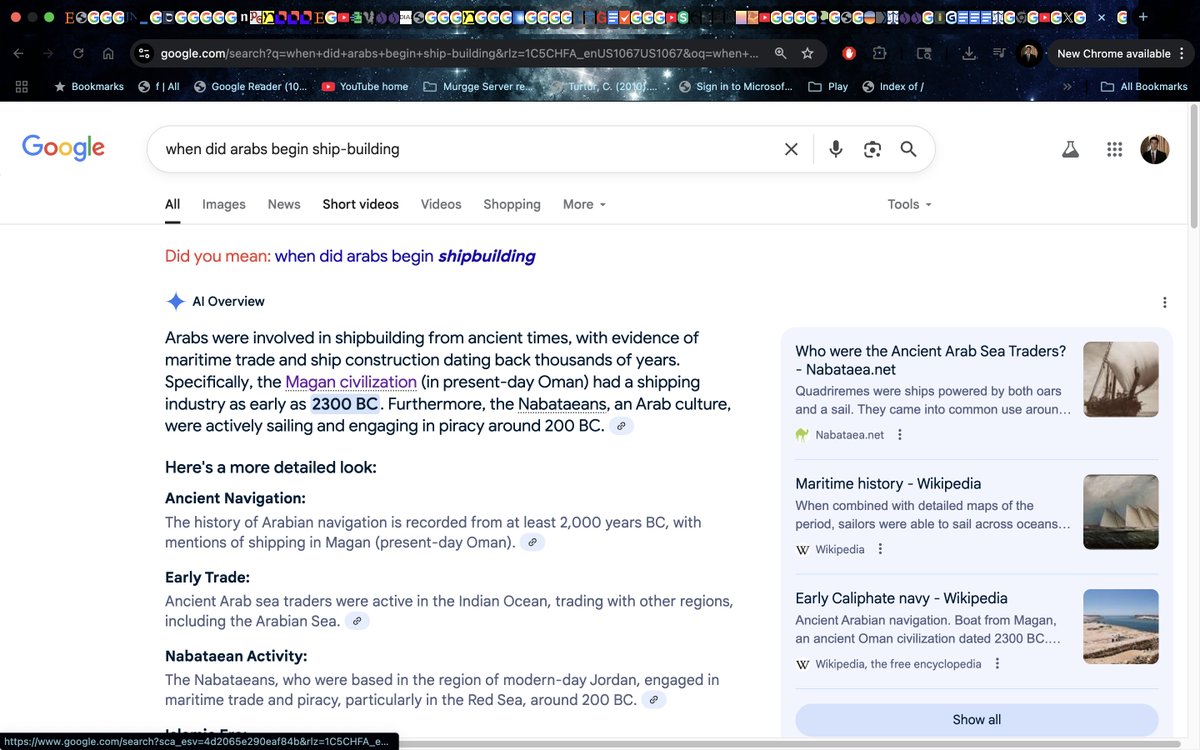Click the source link chip under Ancient Navigation
Screen dimensions: 1200x750
(x=533, y=543)
